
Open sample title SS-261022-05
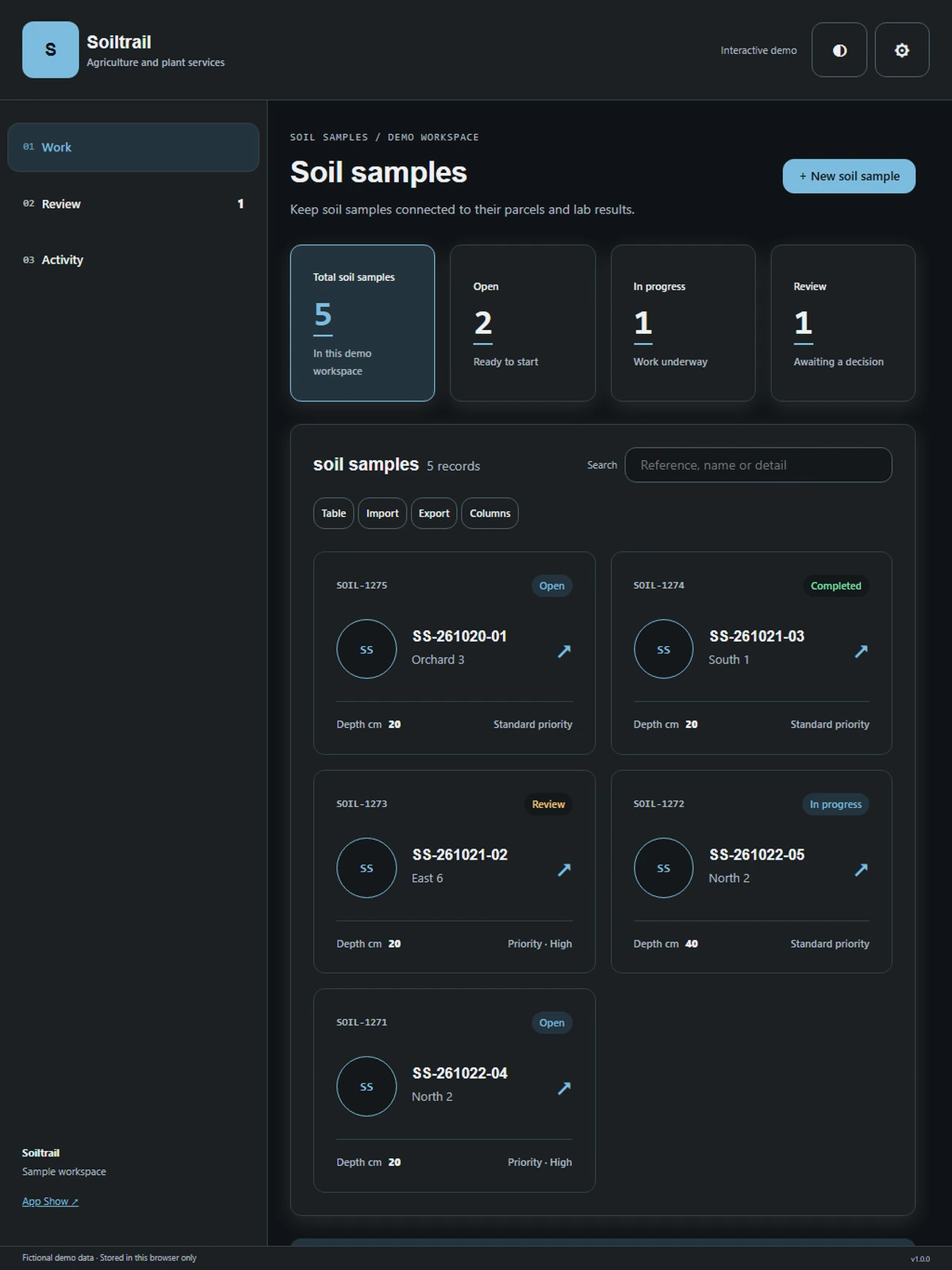click(x=757, y=855)
